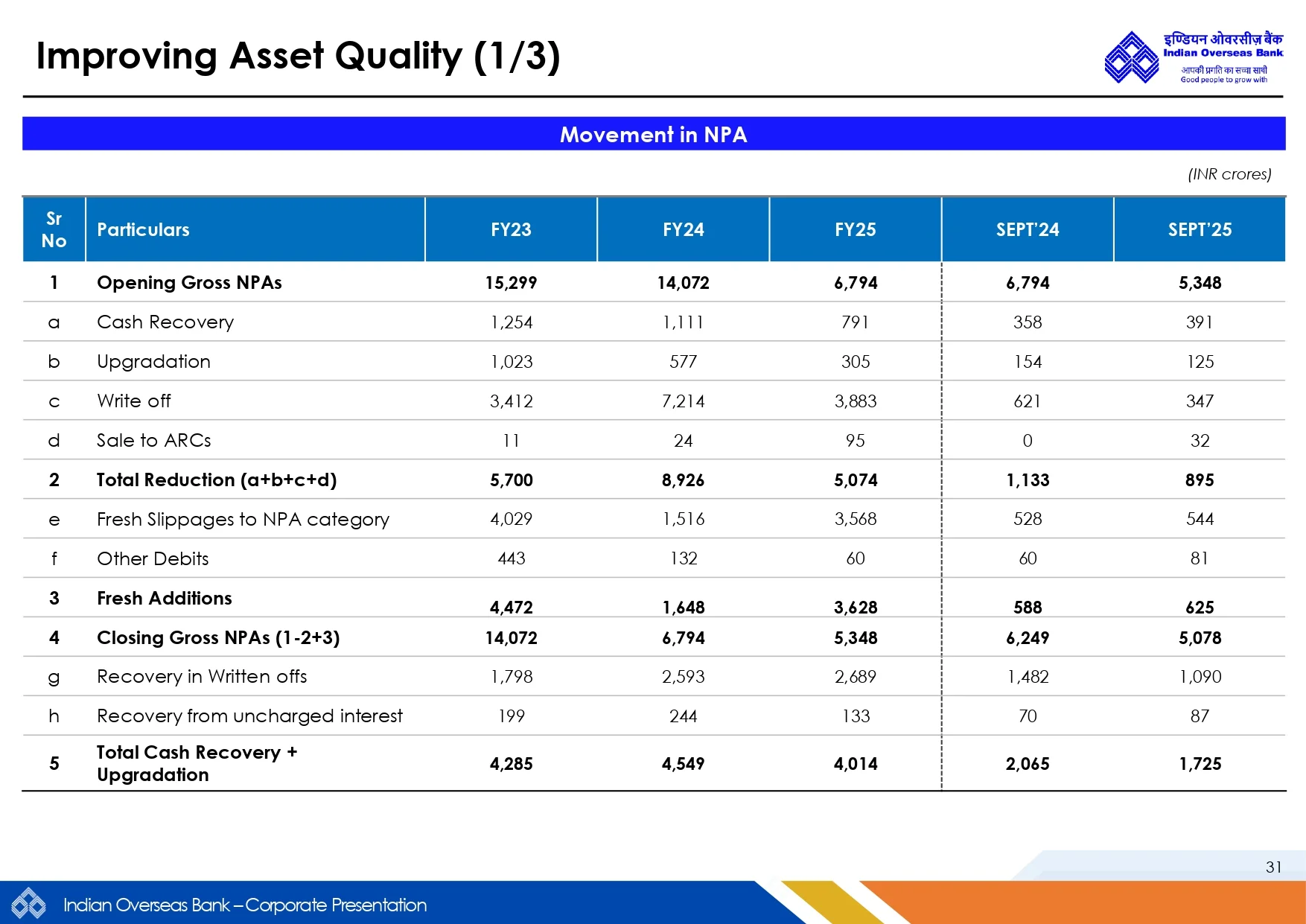The image size is (1306, 924).
Task: Click the (INR crores) unit note
Action: point(1229,174)
